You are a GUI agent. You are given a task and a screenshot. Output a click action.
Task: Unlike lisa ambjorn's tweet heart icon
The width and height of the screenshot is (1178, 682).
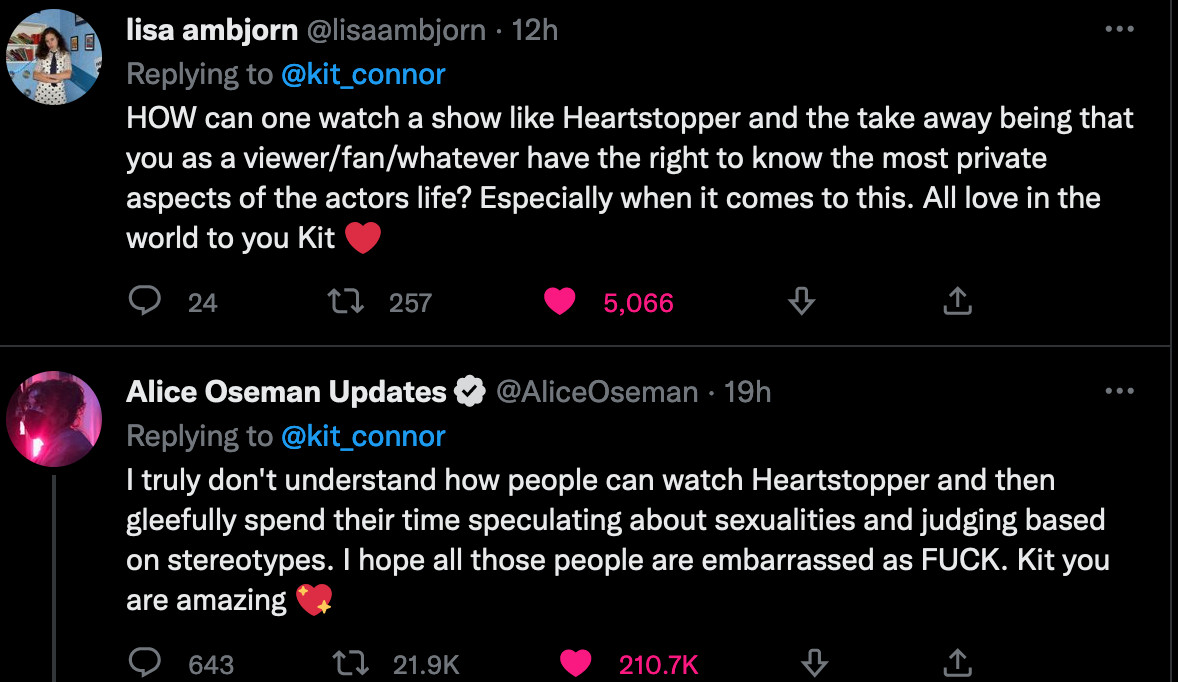pos(559,301)
